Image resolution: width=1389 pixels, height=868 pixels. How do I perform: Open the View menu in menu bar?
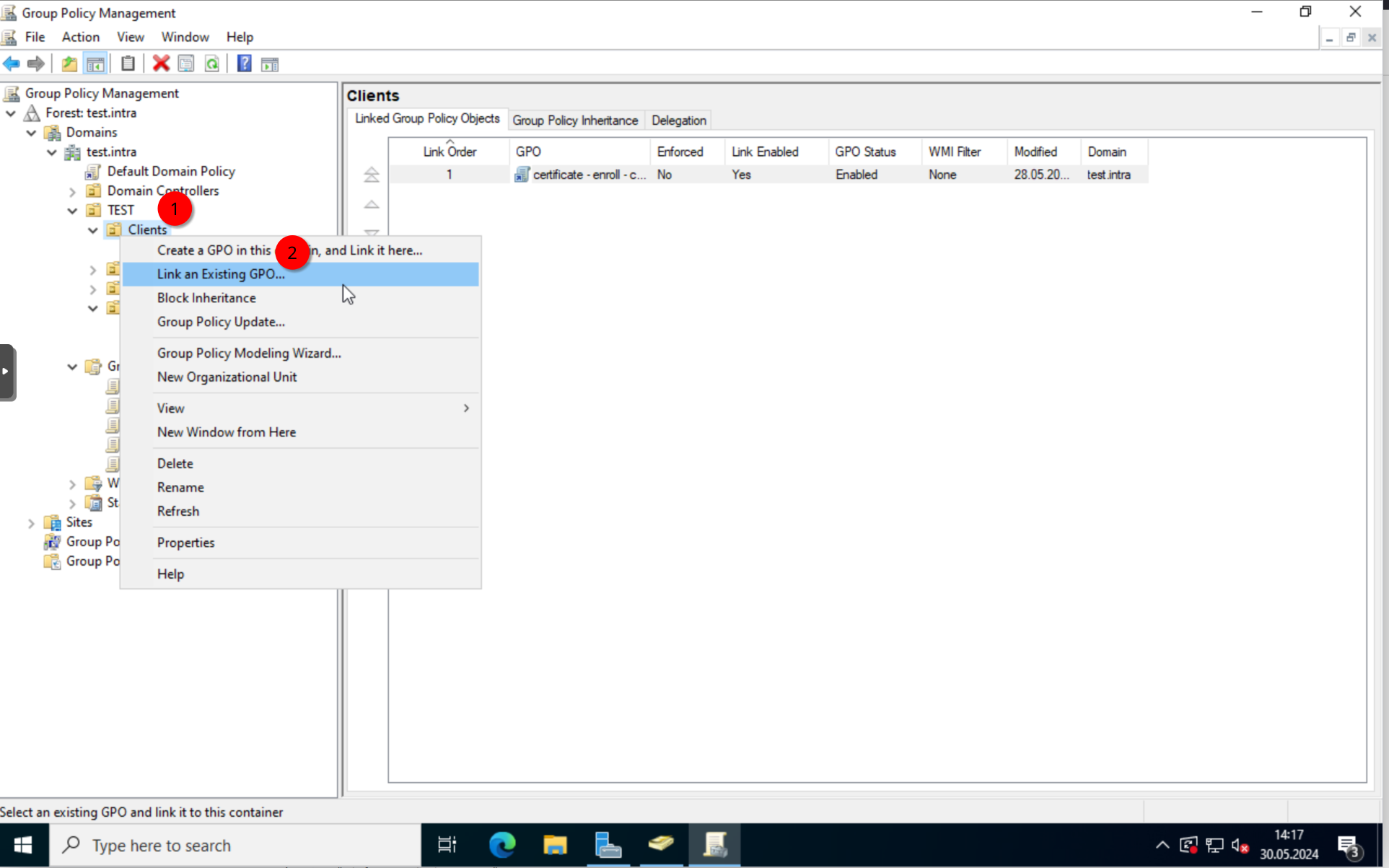(x=130, y=37)
